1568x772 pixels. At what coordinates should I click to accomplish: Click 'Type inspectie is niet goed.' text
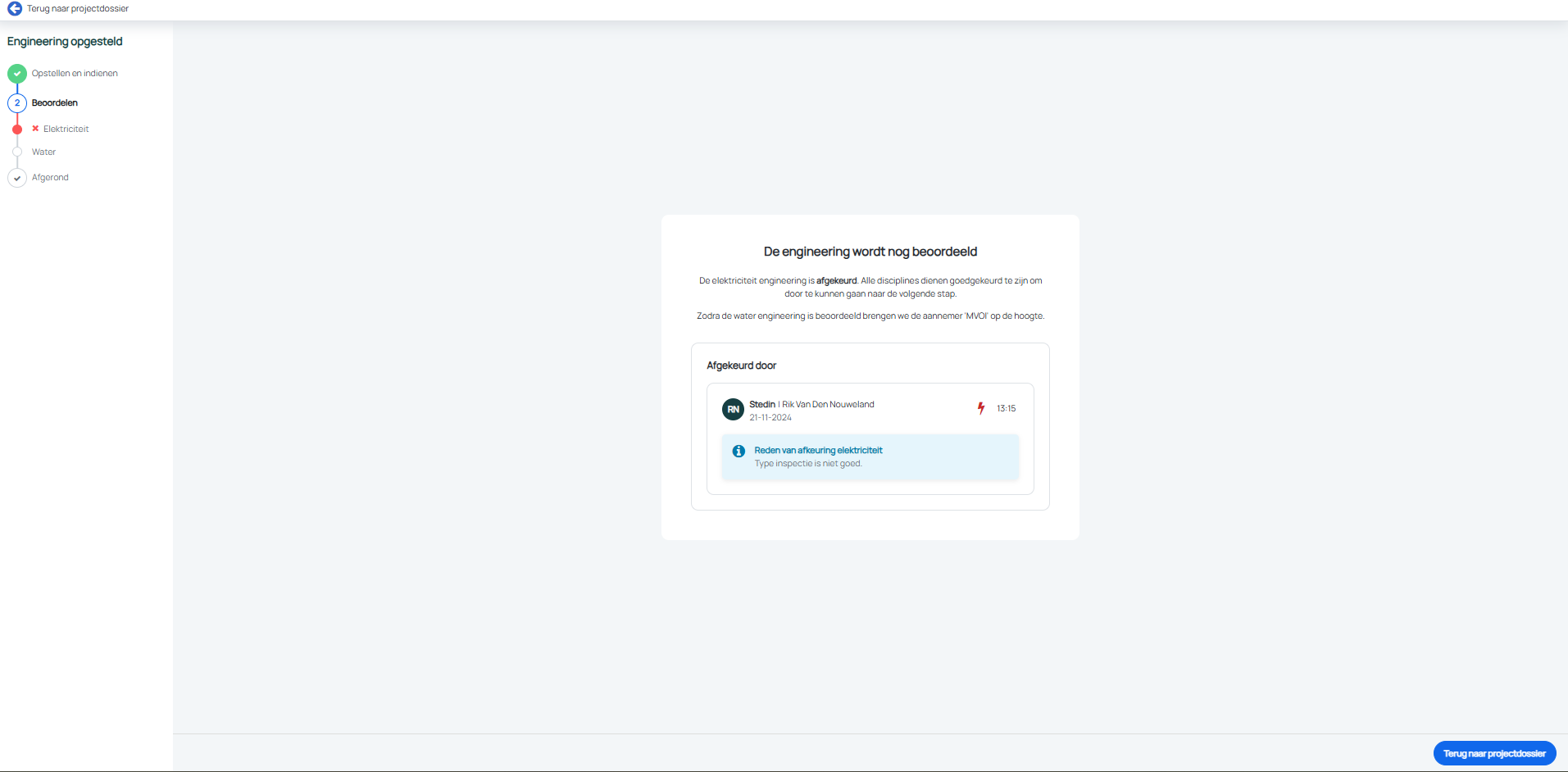808,464
